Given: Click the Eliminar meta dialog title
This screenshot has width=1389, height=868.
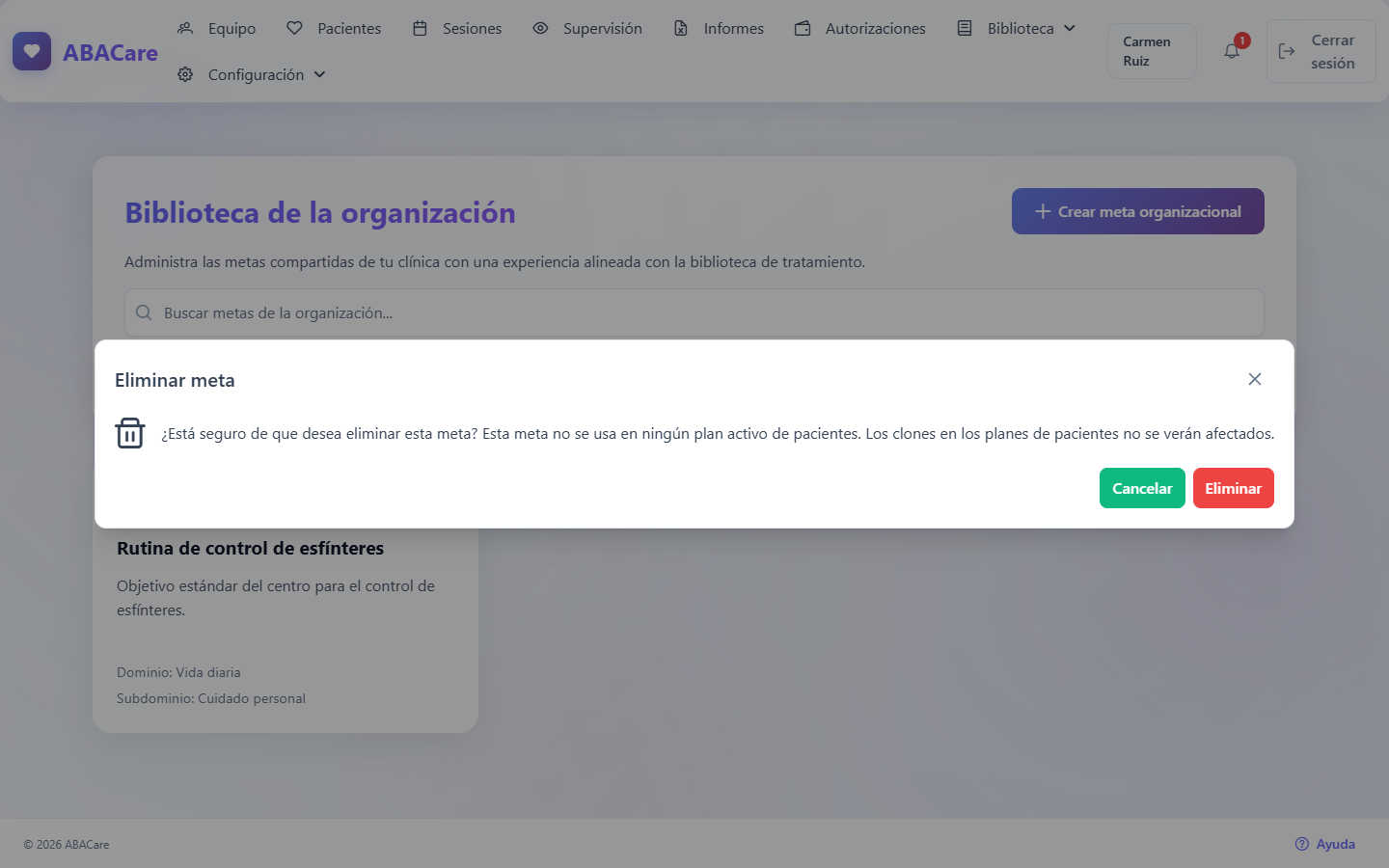Looking at the screenshot, I should [x=175, y=380].
